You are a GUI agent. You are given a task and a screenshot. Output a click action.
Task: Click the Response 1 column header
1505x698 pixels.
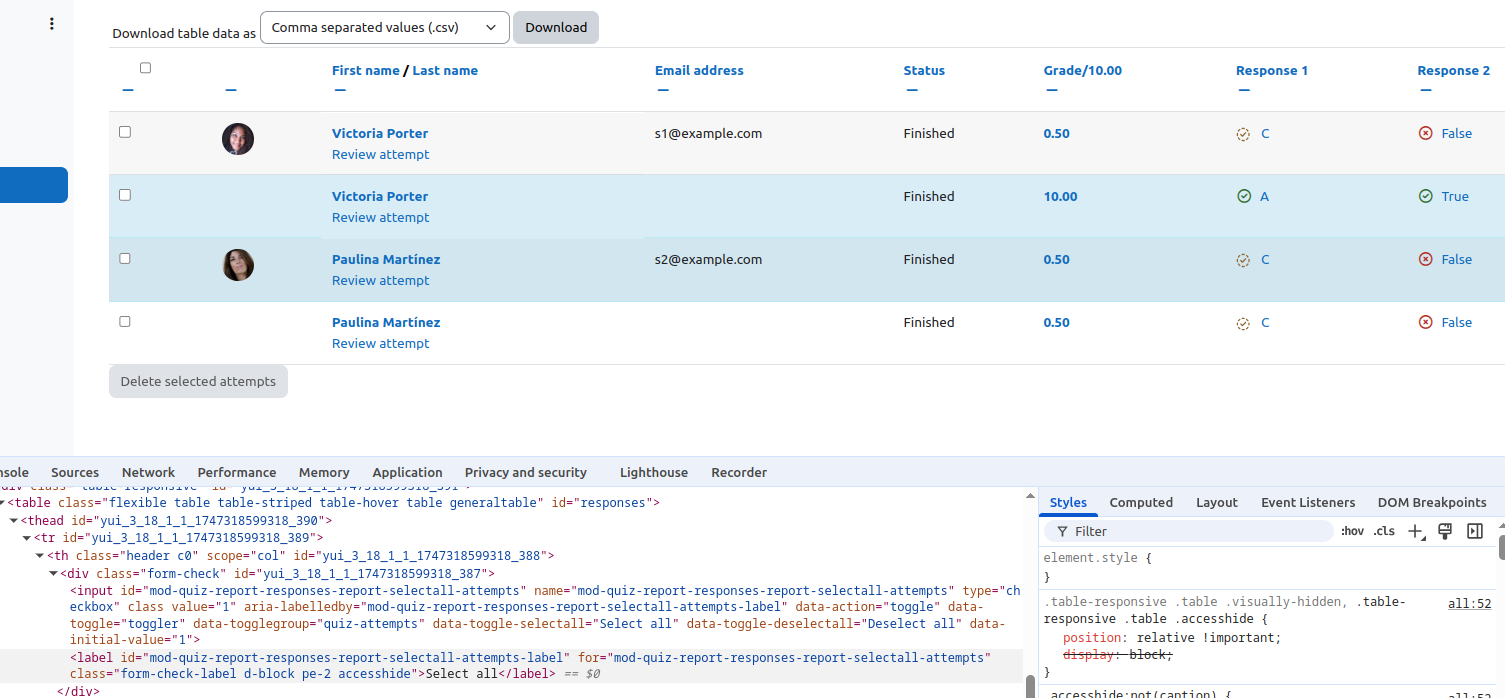[1272, 71]
